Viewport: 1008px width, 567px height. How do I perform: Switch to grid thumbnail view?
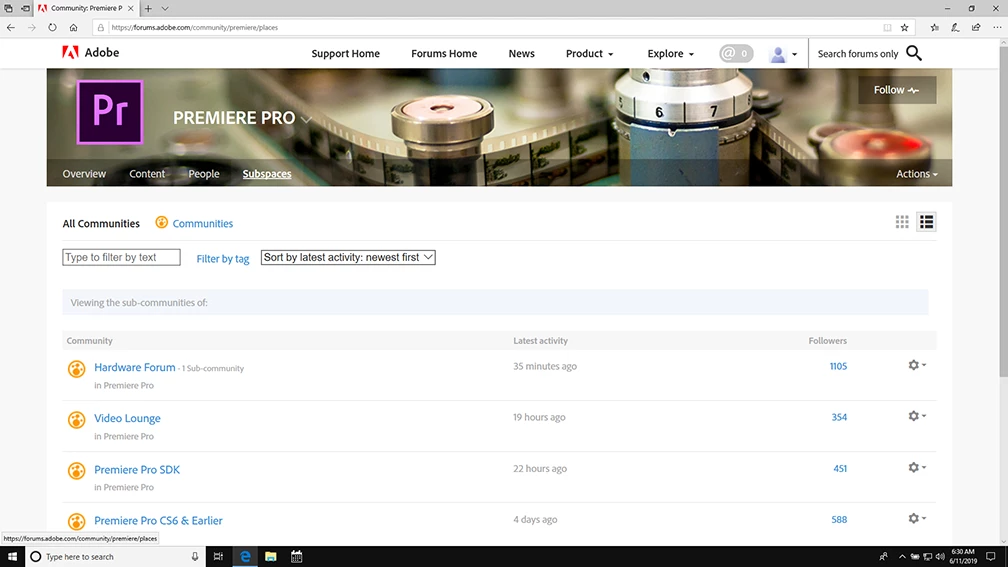tap(902, 222)
